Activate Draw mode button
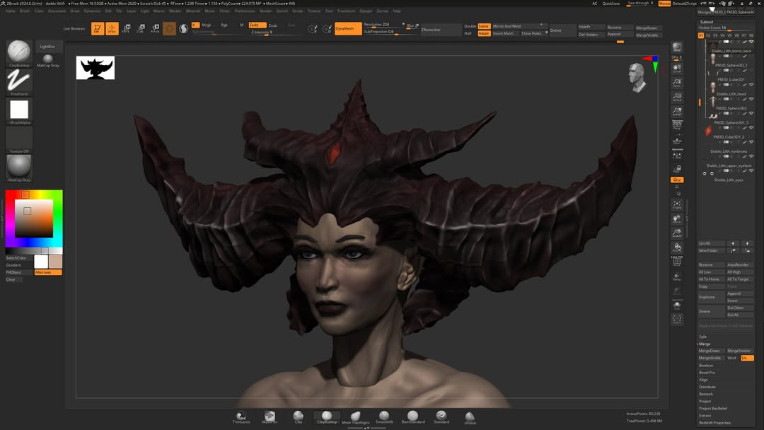The width and height of the screenshot is (764, 430). [112, 28]
